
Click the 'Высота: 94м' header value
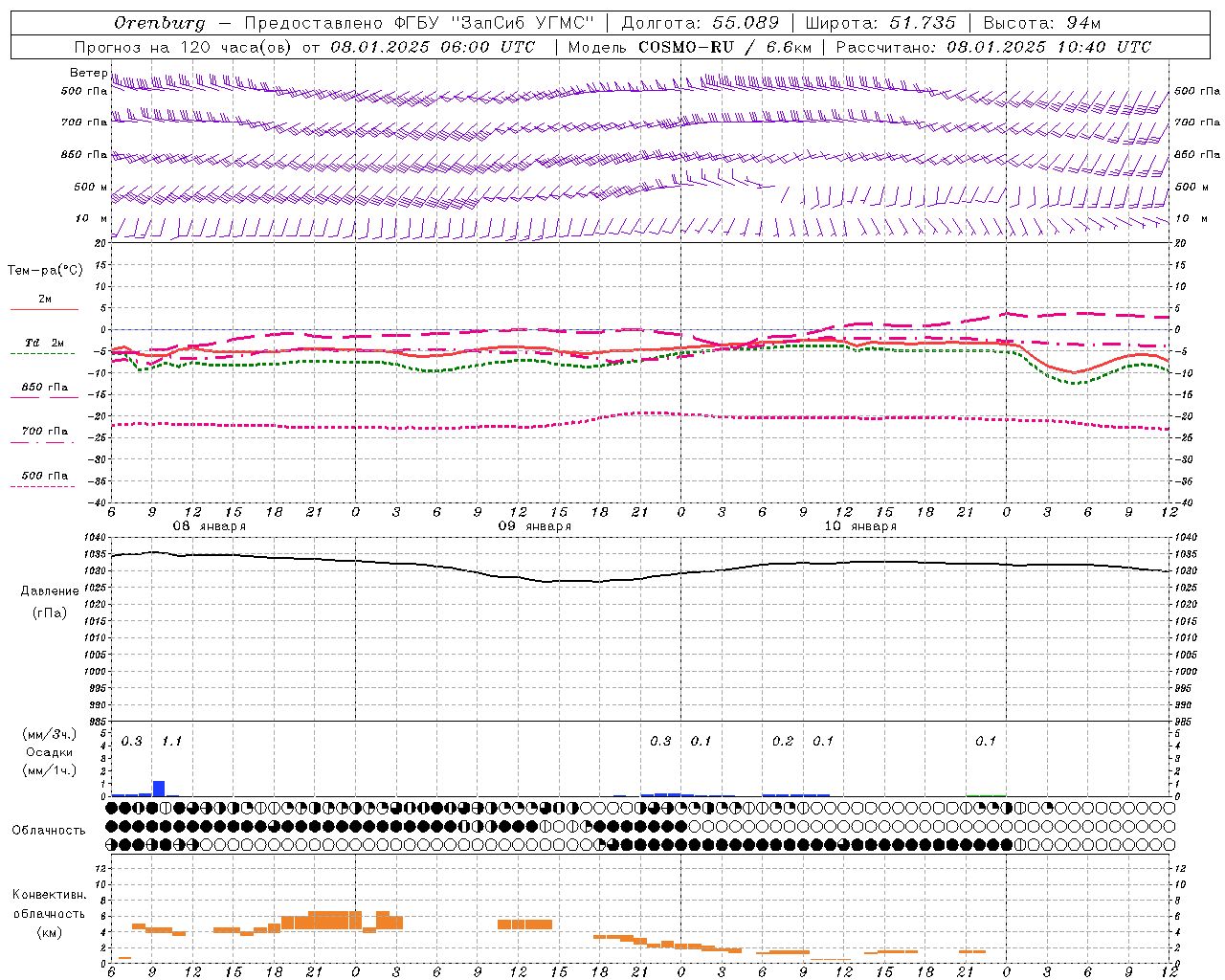tap(1043, 23)
